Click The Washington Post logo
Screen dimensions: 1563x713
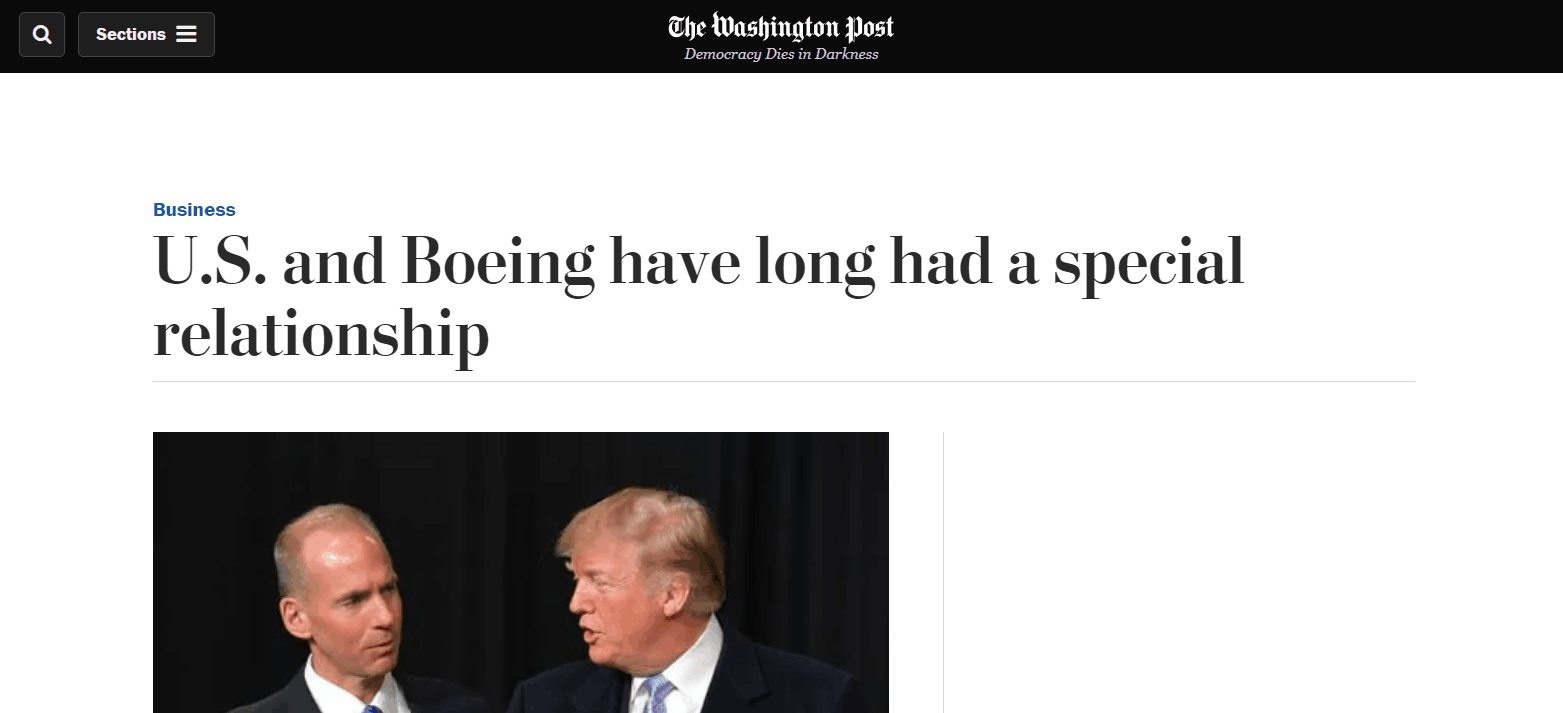click(x=781, y=27)
